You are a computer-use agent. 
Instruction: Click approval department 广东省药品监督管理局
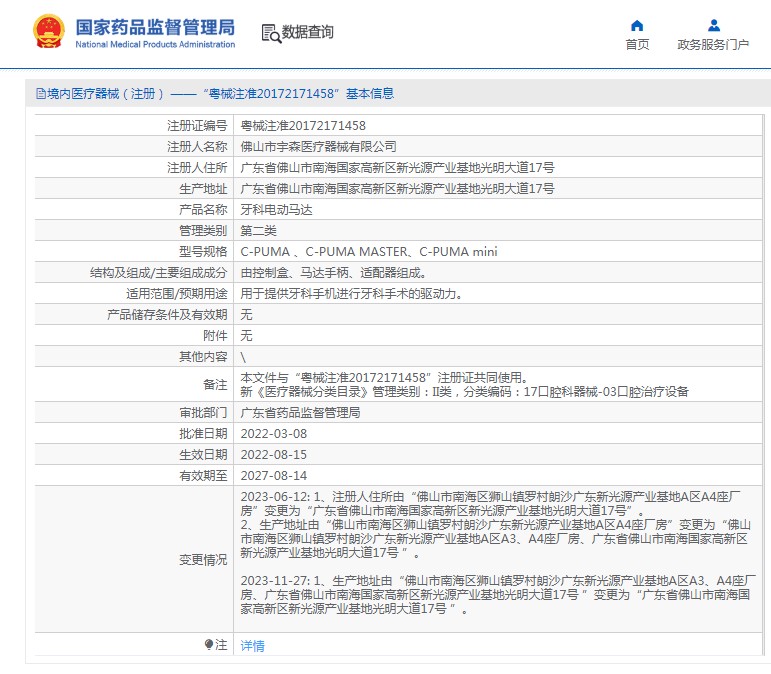coord(300,412)
